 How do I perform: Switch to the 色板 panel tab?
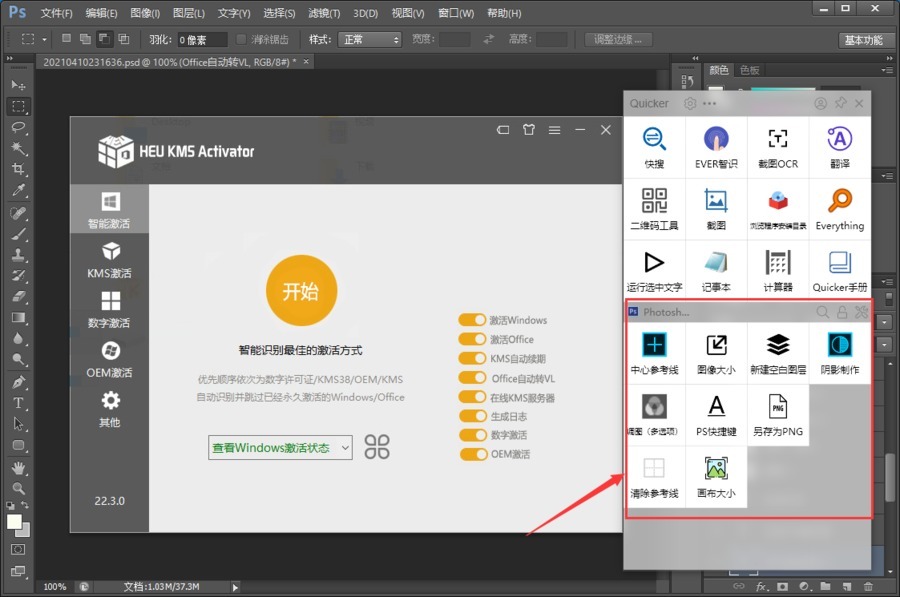750,70
